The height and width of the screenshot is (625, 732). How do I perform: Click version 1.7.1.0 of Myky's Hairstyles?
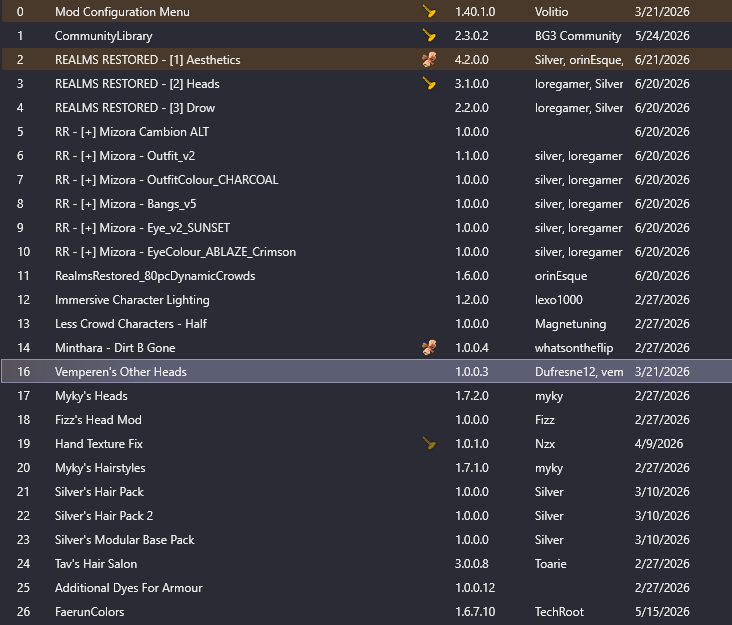pyautogui.click(x=472, y=468)
